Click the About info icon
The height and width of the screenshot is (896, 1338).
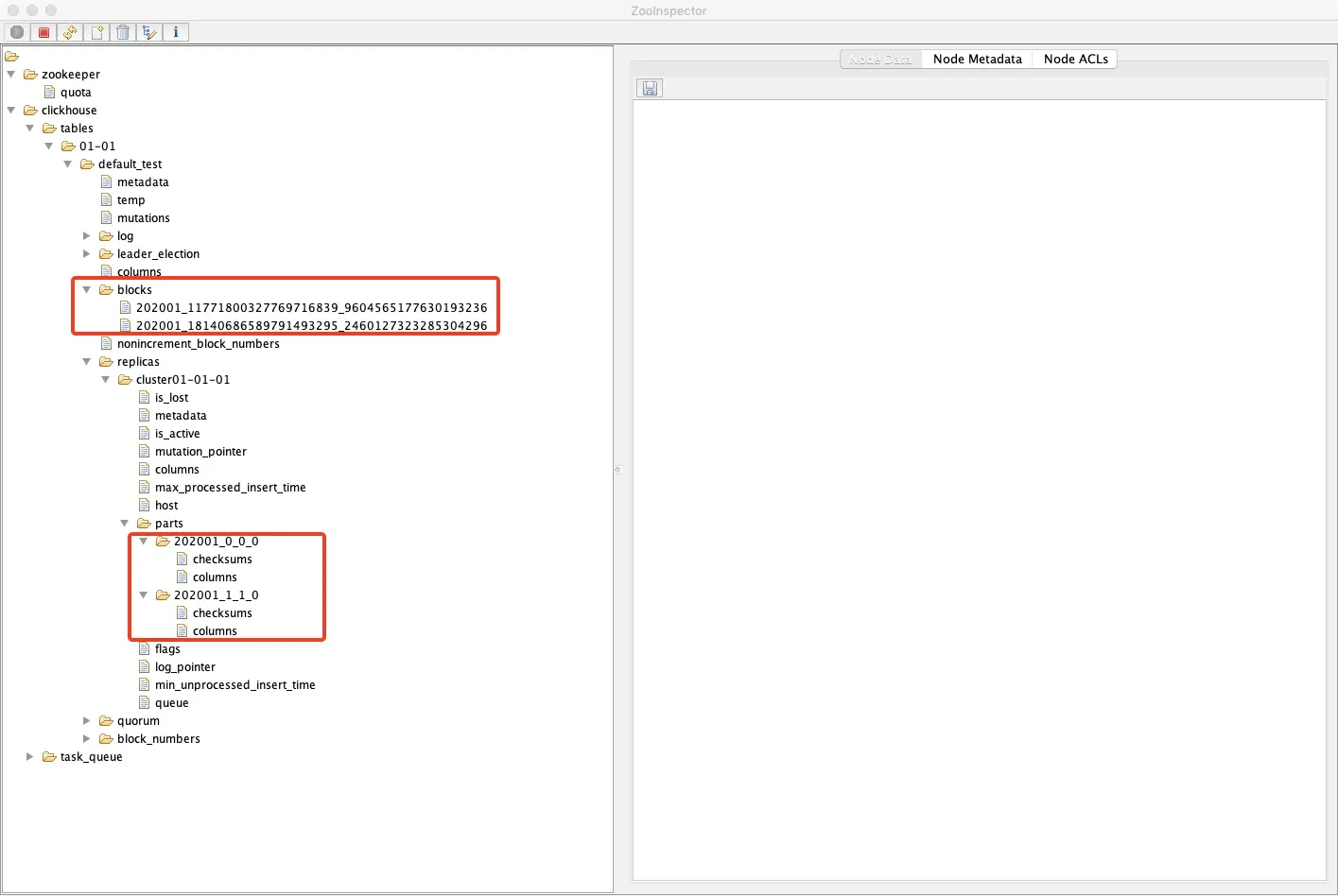[176, 32]
